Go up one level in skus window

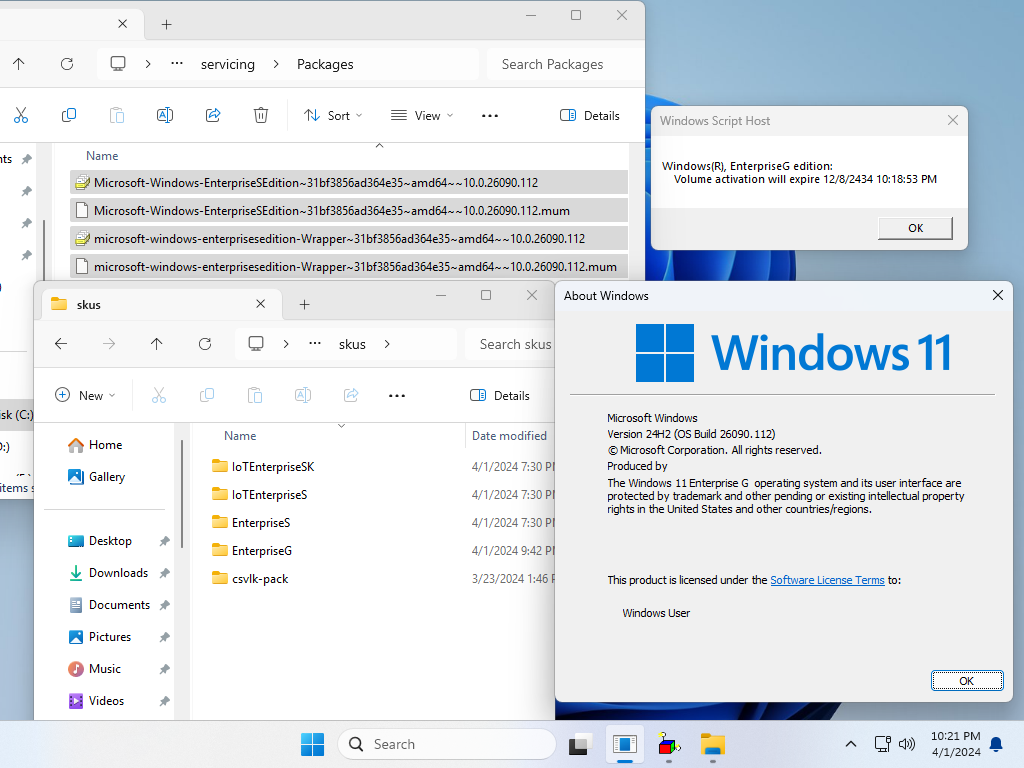pyautogui.click(x=157, y=344)
